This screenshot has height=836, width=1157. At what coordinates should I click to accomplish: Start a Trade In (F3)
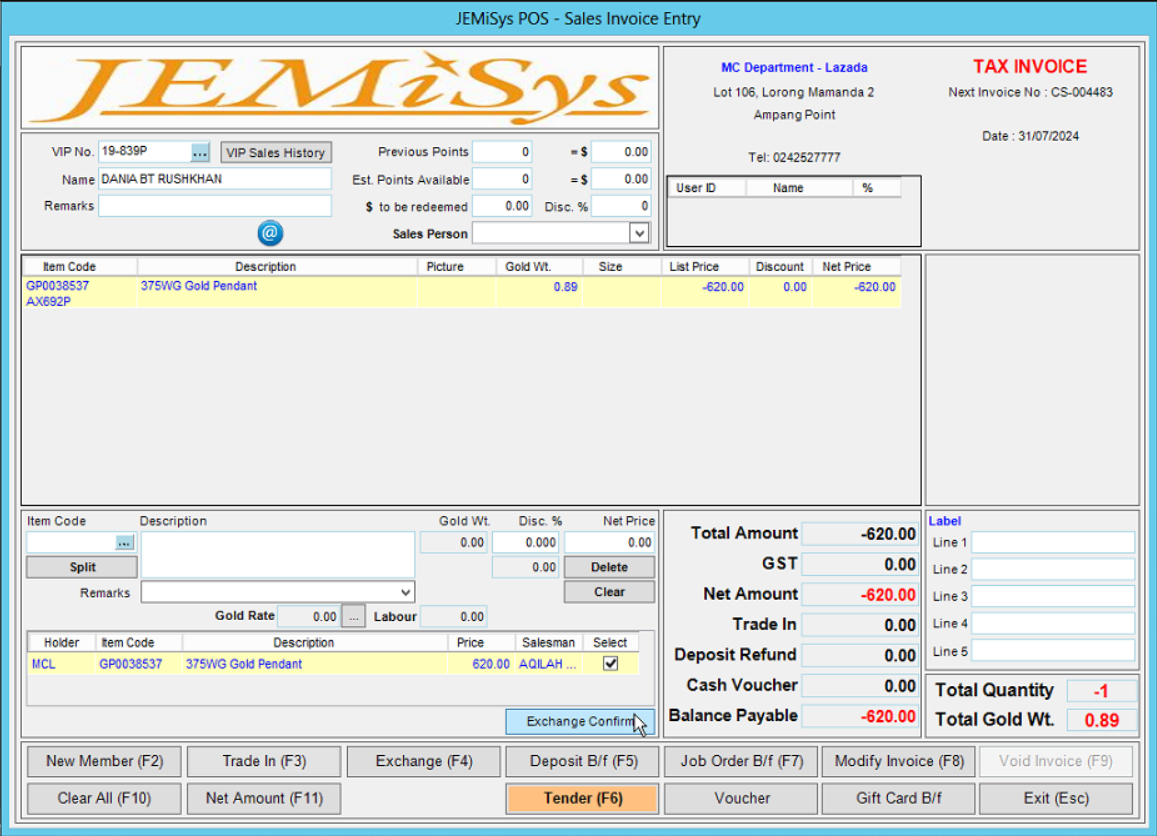263,761
